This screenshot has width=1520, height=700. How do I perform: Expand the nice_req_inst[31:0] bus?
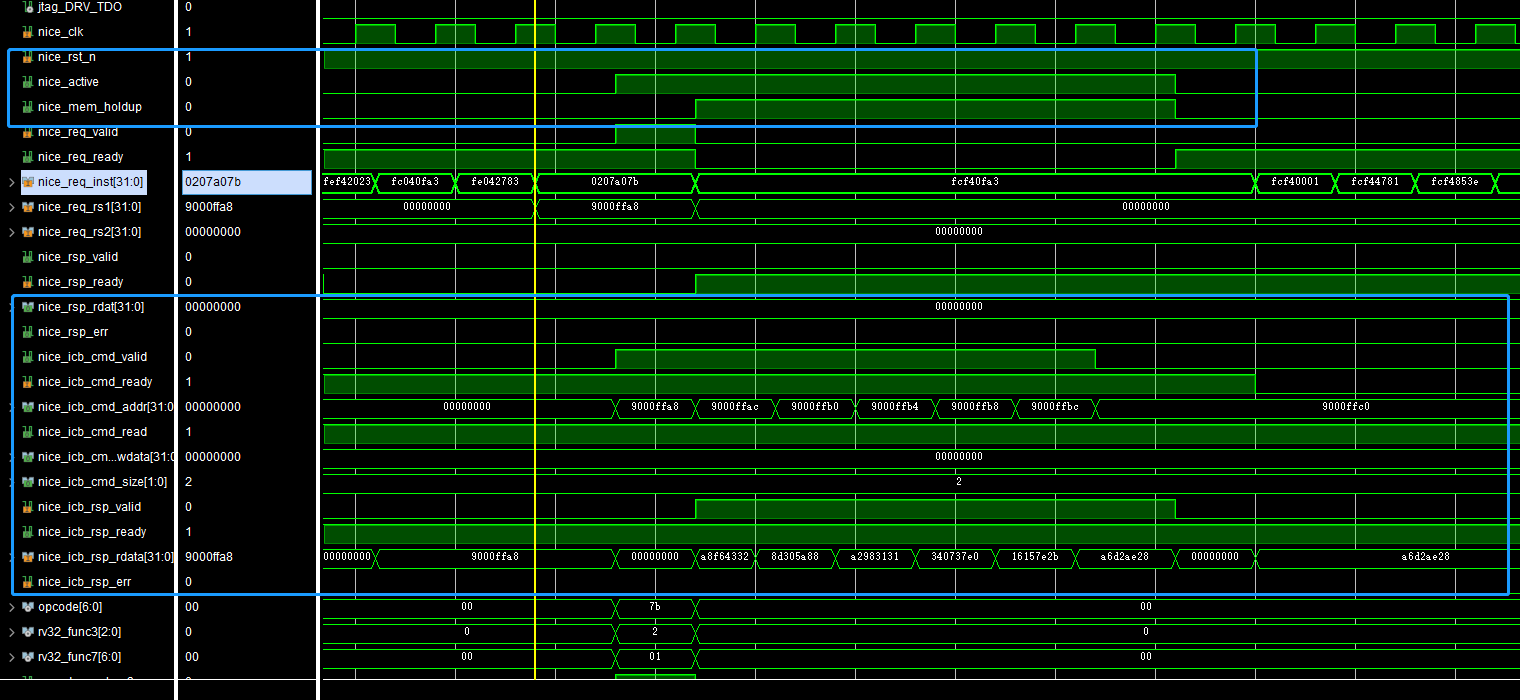[11, 182]
